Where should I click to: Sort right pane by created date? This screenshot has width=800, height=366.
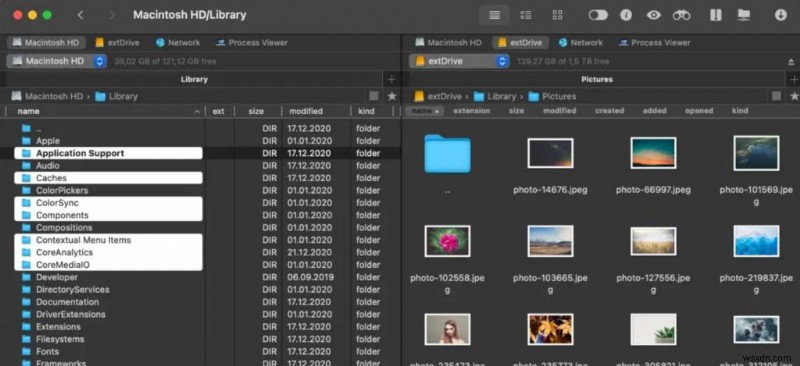pos(609,110)
